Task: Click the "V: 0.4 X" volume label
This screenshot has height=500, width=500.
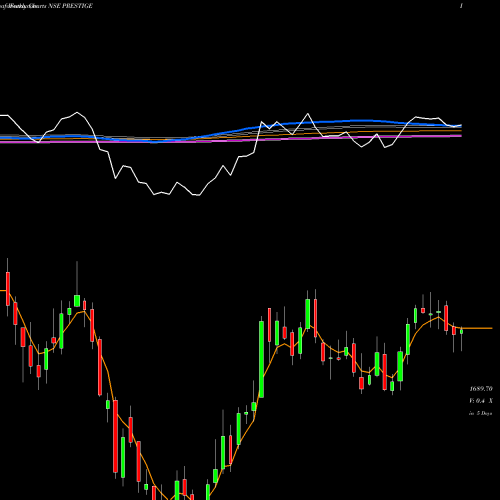Action: point(481,401)
